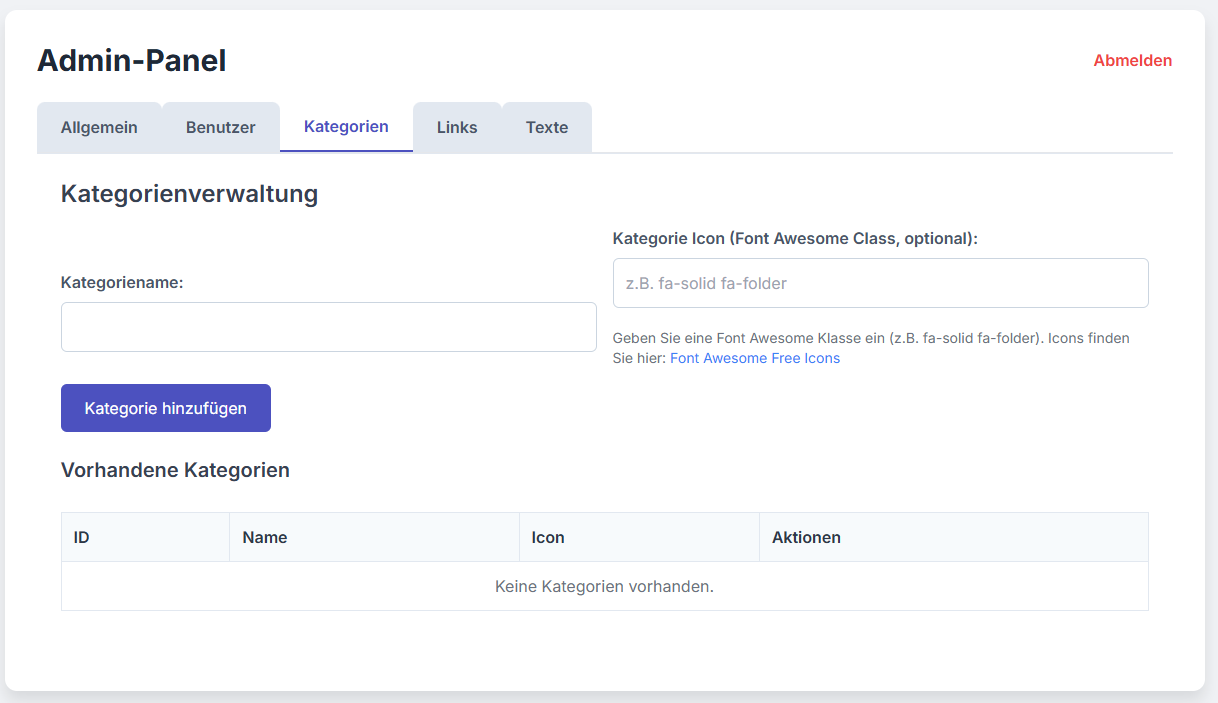
Task: Switch to the Allgemein tab
Action: (99, 127)
